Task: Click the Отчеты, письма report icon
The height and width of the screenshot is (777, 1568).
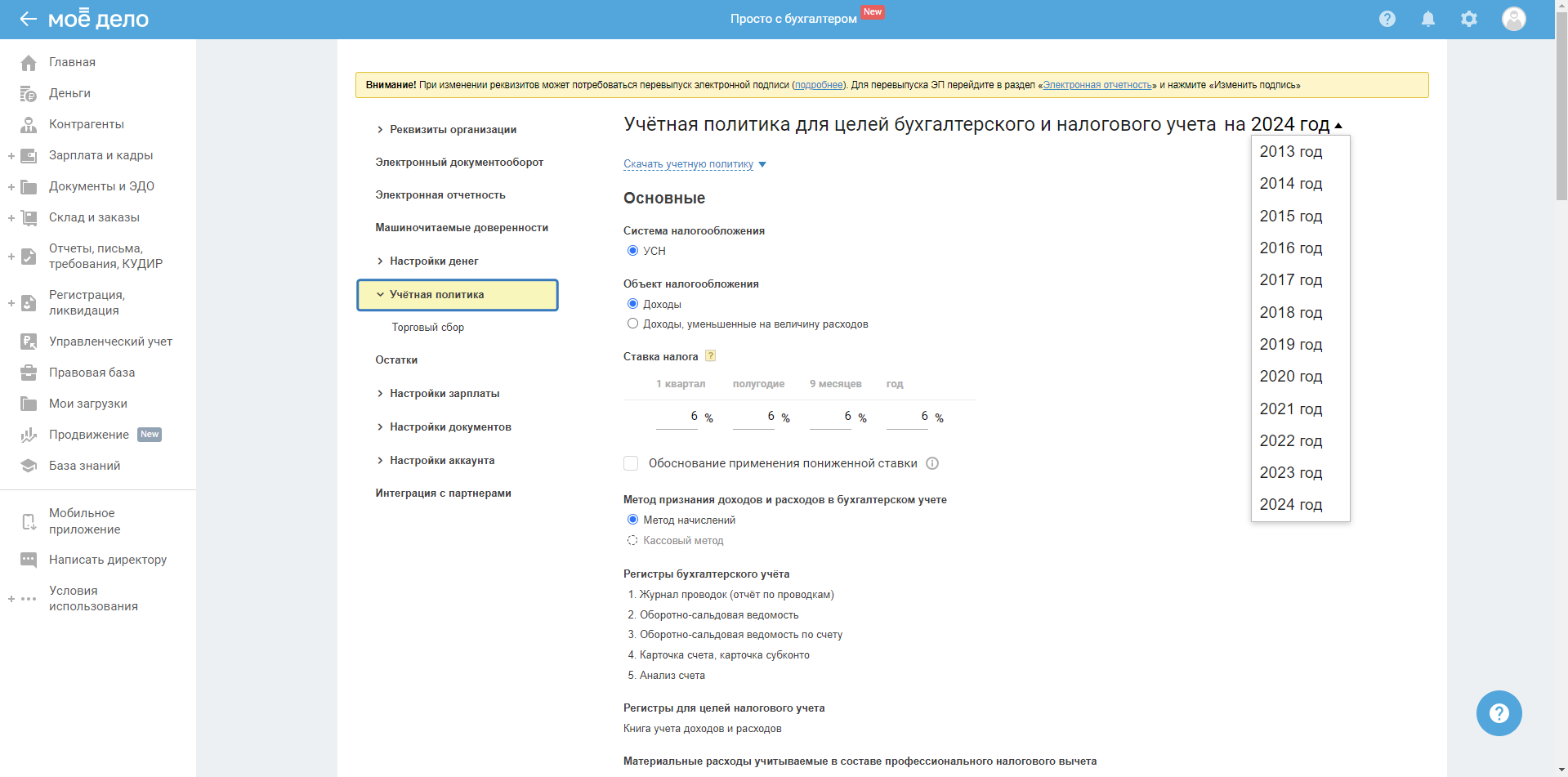Action: click(29, 257)
